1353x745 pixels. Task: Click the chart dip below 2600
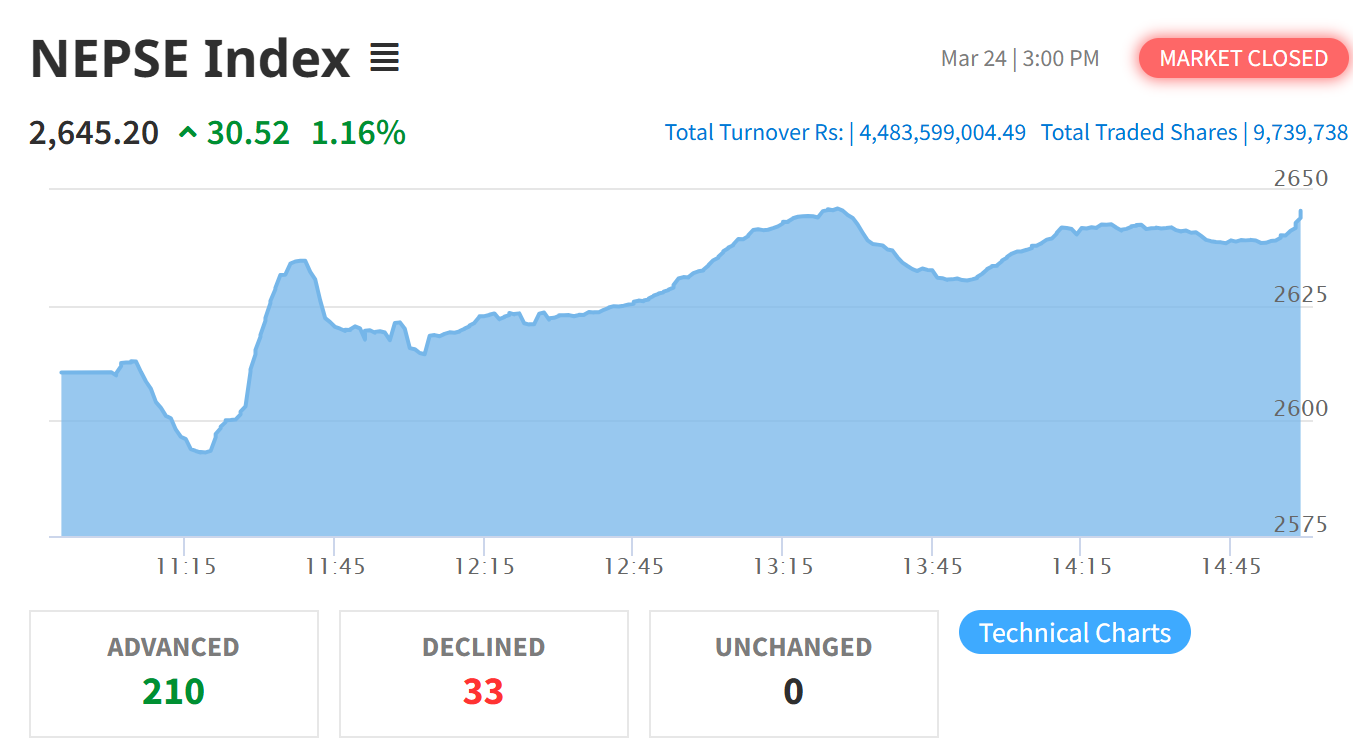(x=202, y=451)
